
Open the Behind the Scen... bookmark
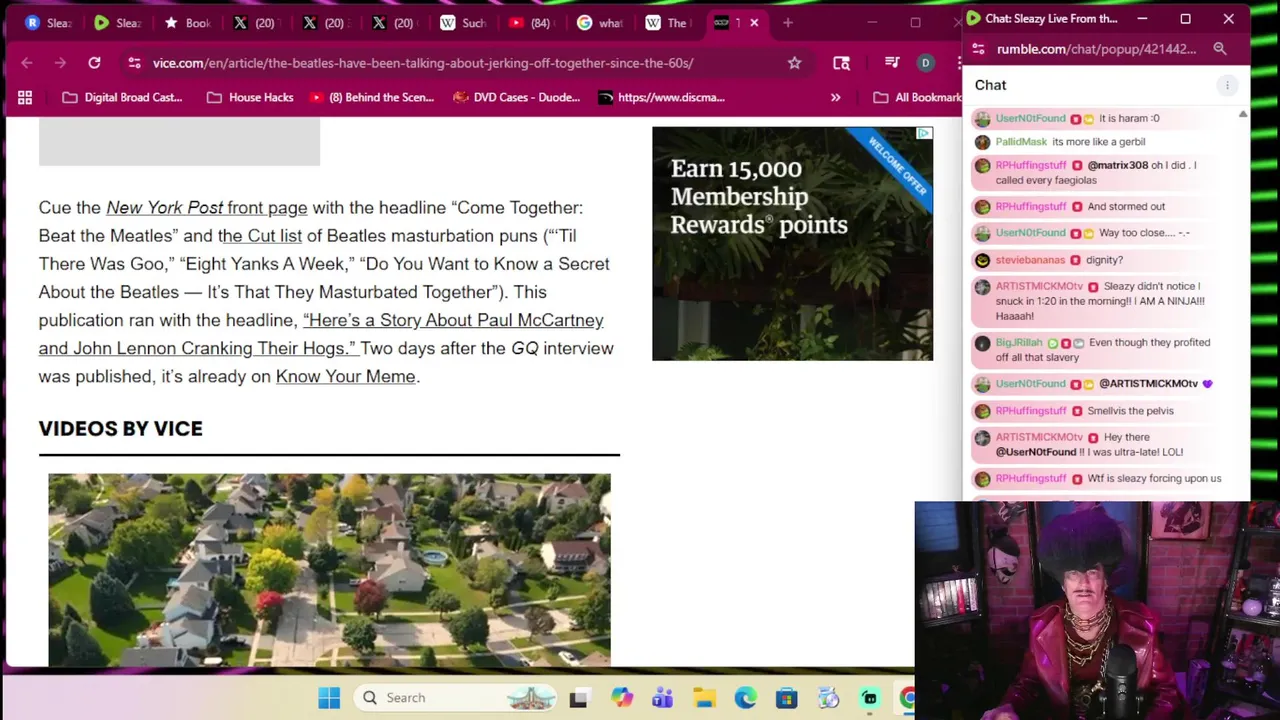click(x=372, y=97)
